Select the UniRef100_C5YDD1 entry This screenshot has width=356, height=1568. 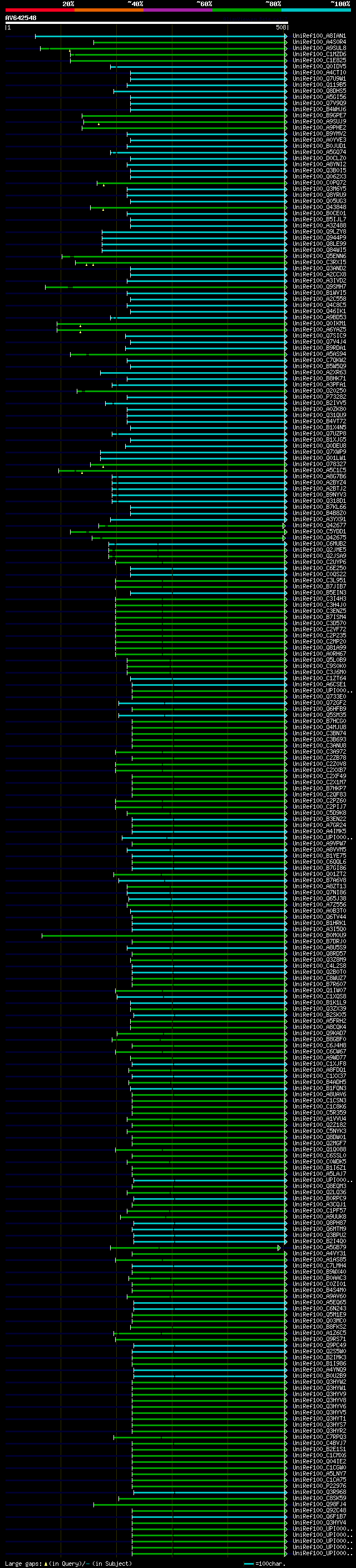(319, 531)
